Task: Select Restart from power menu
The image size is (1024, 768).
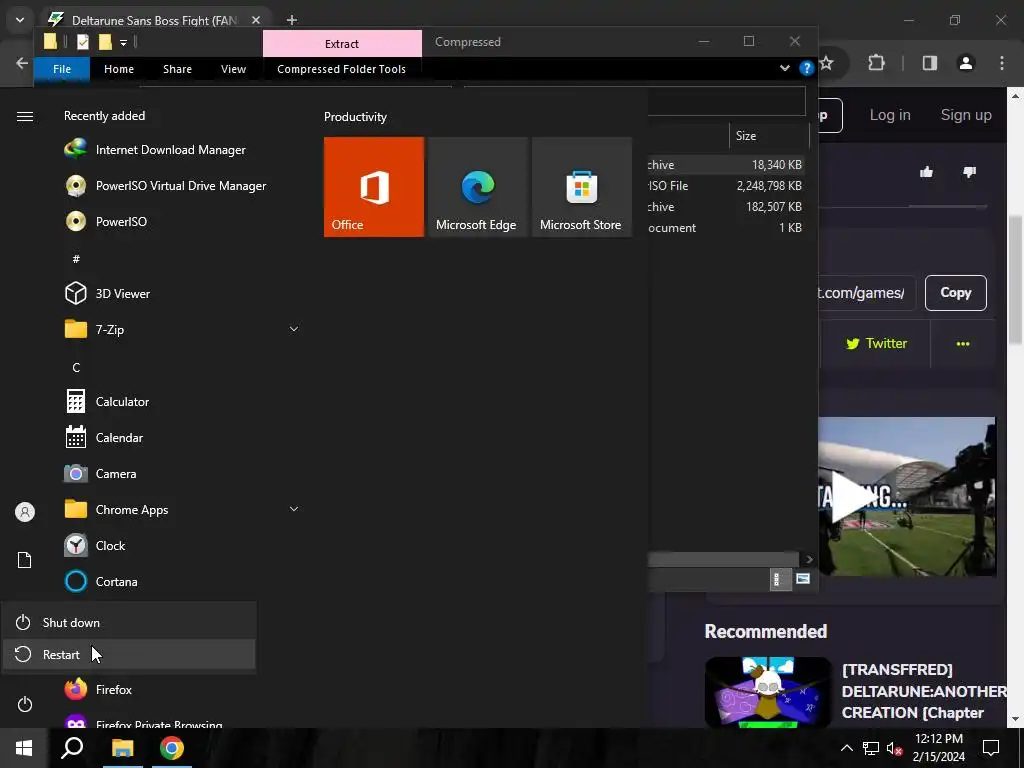Action: [129, 654]
